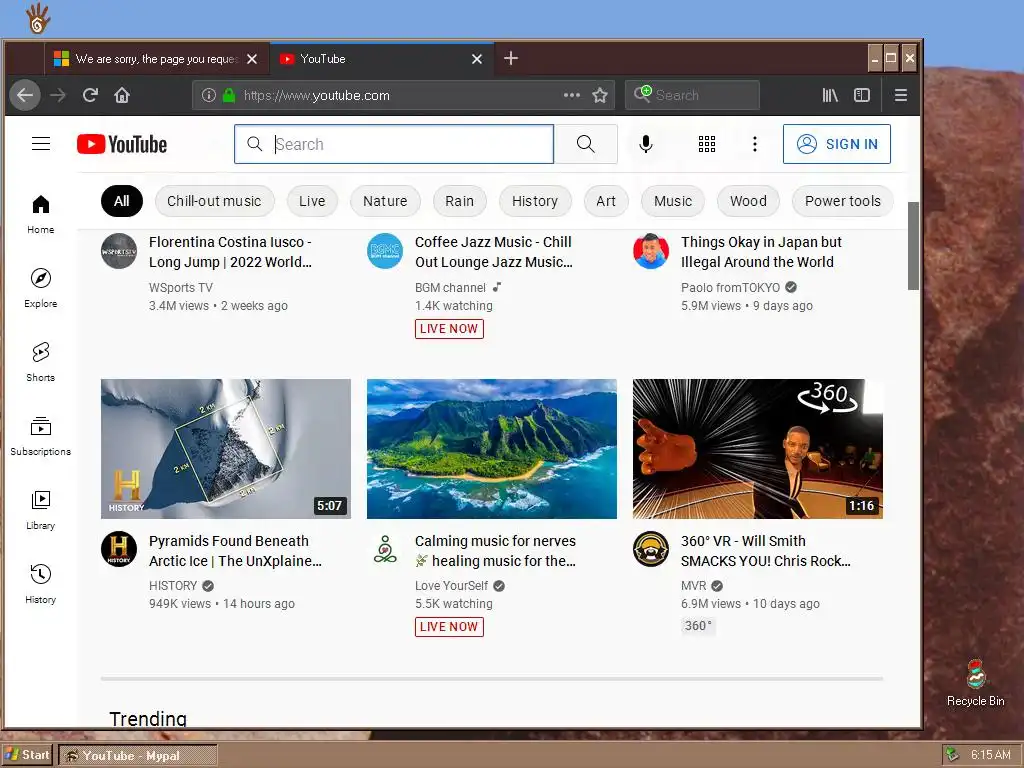
Task: Select the Live filter chip
Action: [x=312, y=201]
